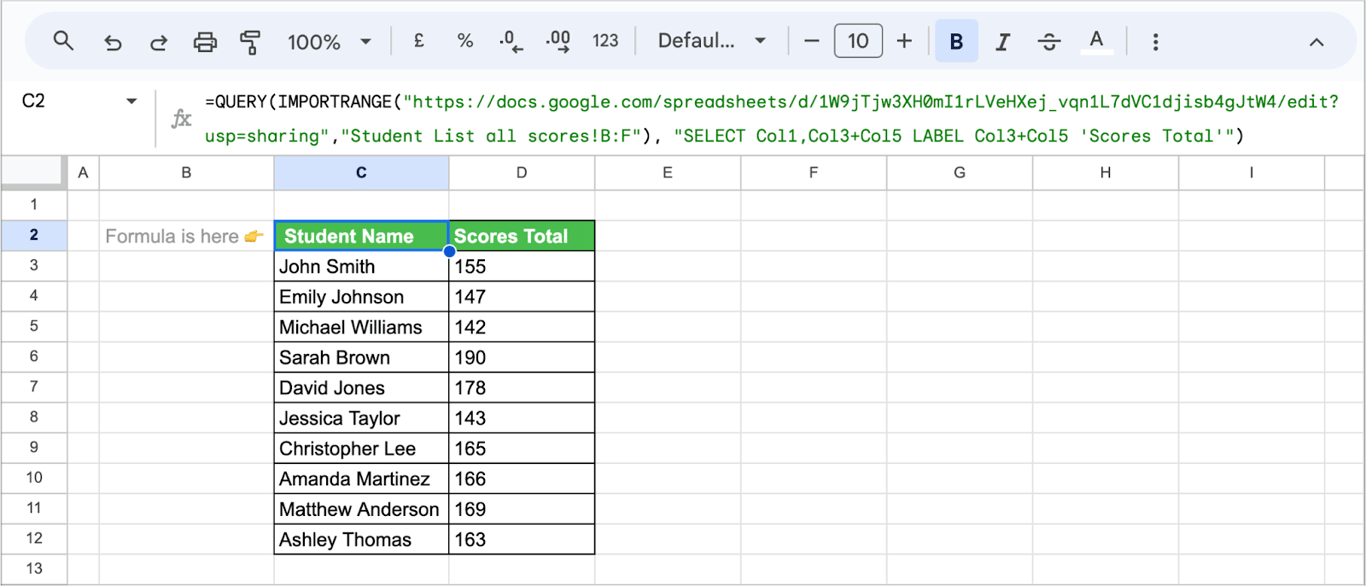Select all cells with corner box

pos(33,173)
